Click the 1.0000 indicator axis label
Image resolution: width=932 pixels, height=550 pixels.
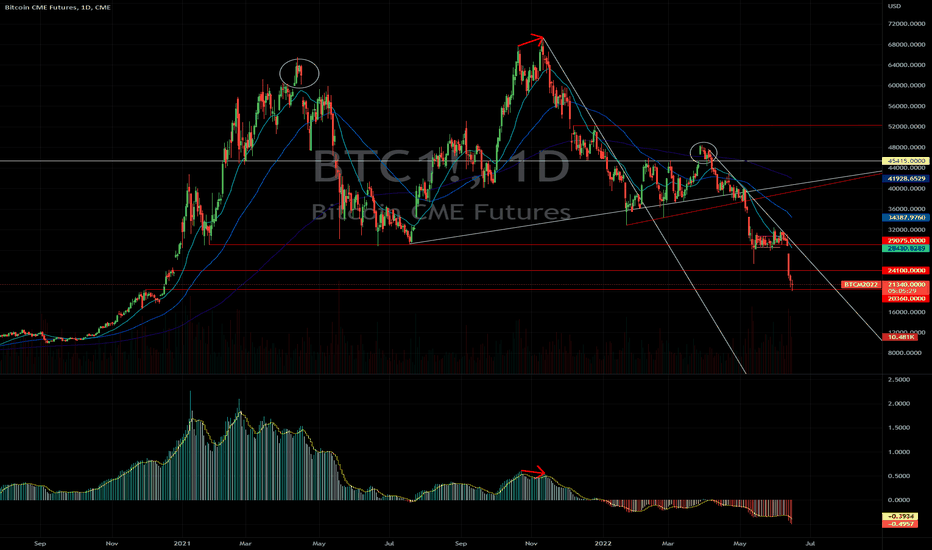(x=899, y=452)
